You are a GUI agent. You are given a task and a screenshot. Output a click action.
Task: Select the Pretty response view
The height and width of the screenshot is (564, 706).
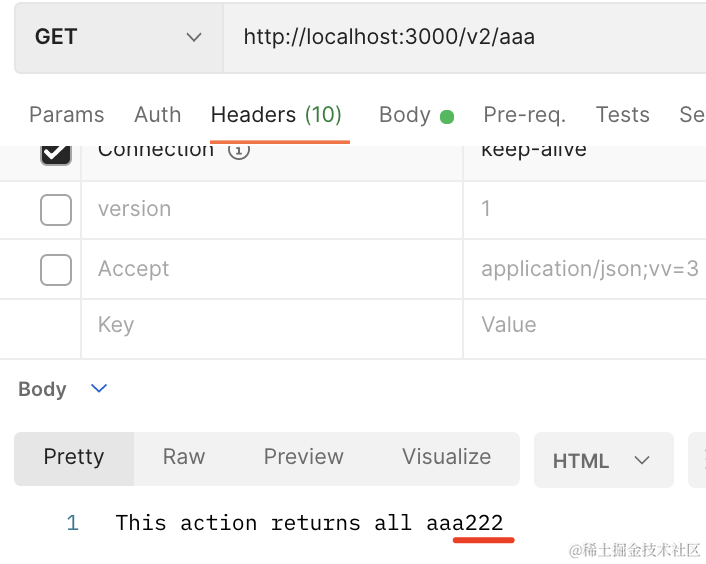click(x=74, y=457)
